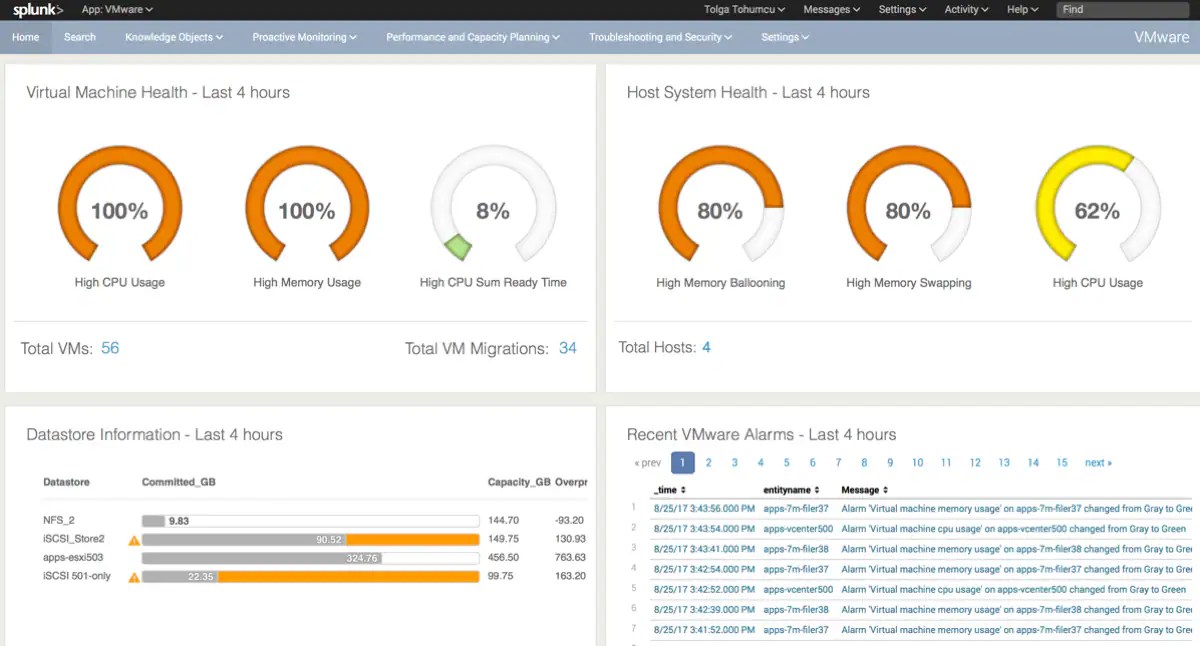Image resolution: width=1200 pixels, height=646 pixels.
Task: Expand Troubleshooting and Security menu
Action: 661,37
